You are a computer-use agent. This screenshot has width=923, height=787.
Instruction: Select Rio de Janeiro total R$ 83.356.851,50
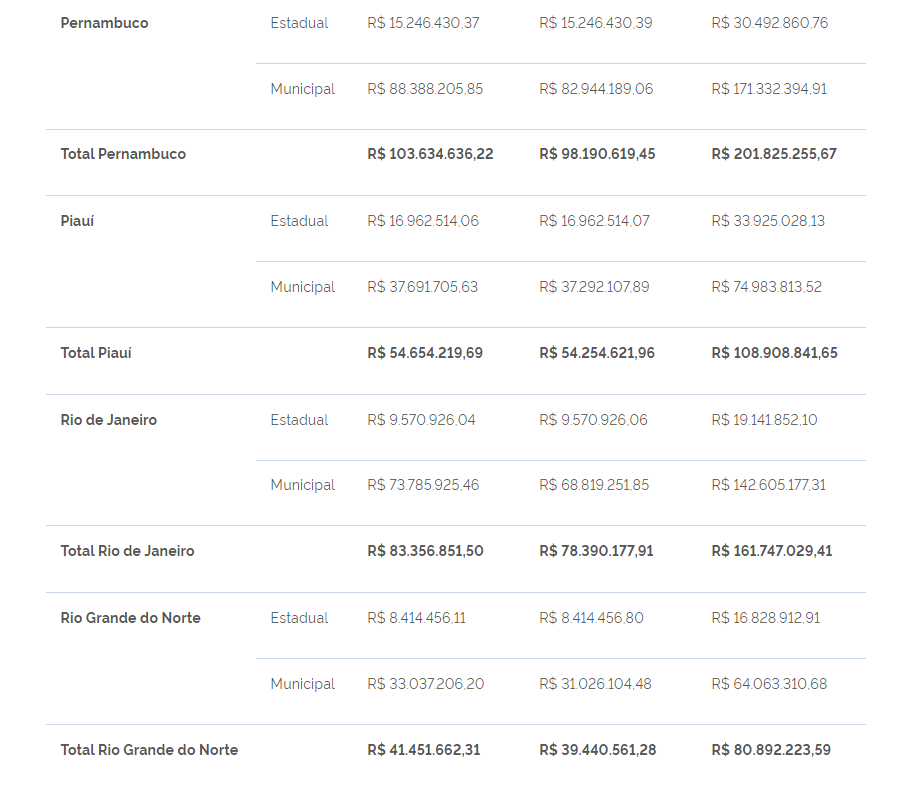(426, 551)
